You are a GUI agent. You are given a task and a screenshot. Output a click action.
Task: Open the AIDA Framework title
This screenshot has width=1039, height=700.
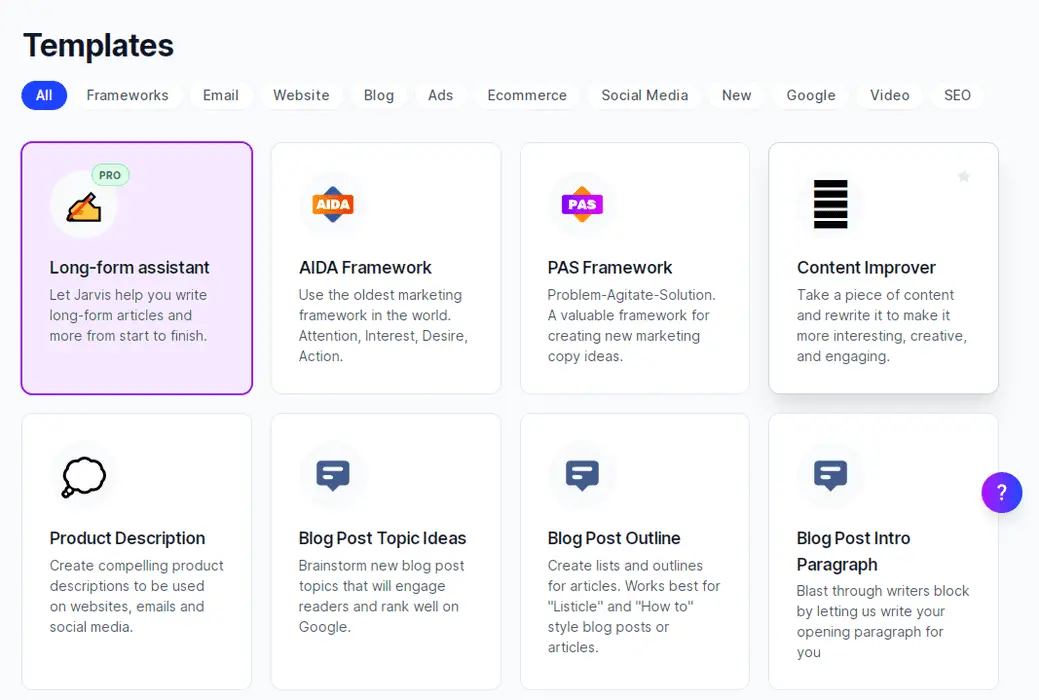364,268
